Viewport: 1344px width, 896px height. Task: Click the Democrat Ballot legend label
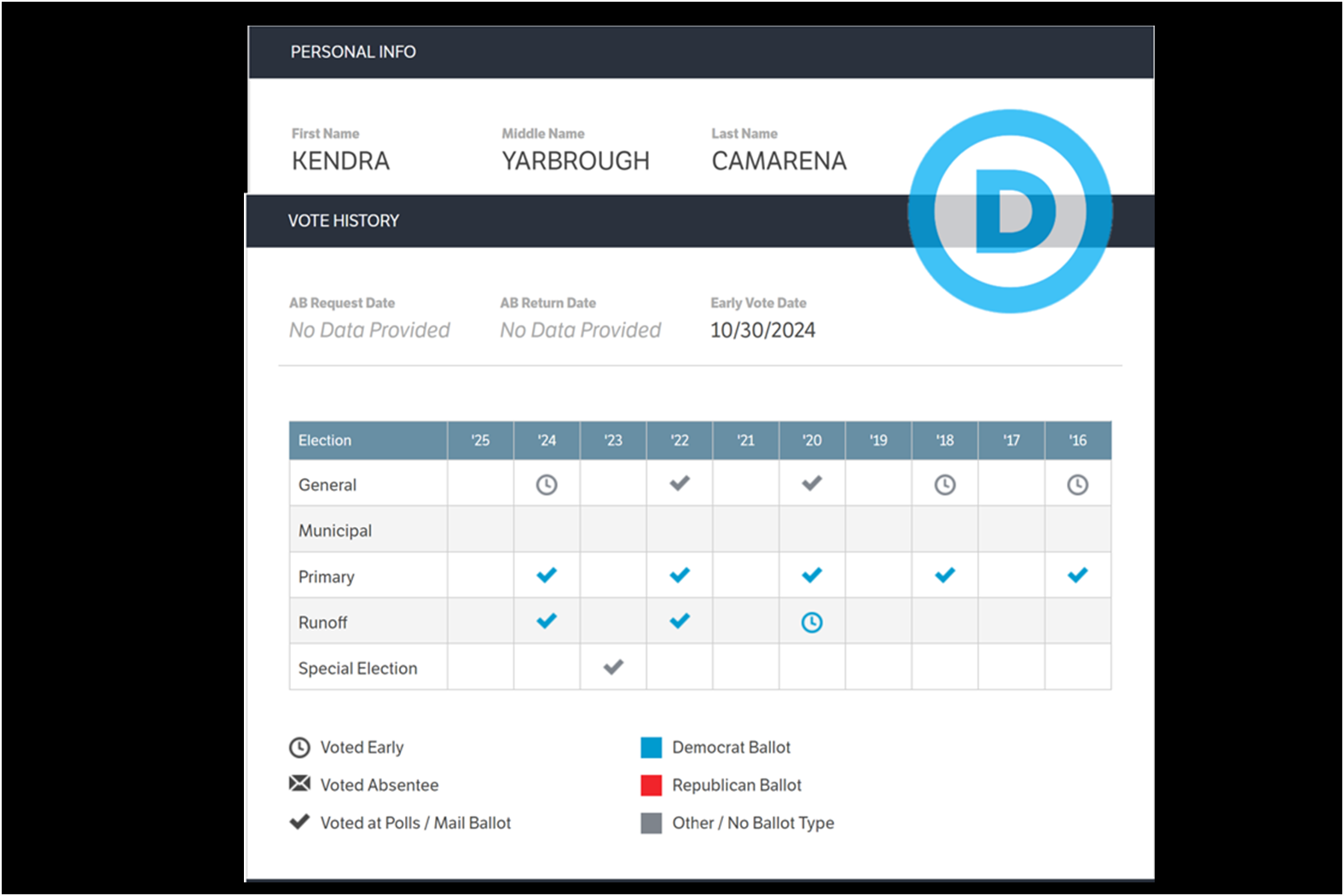[x=732, y=748]
